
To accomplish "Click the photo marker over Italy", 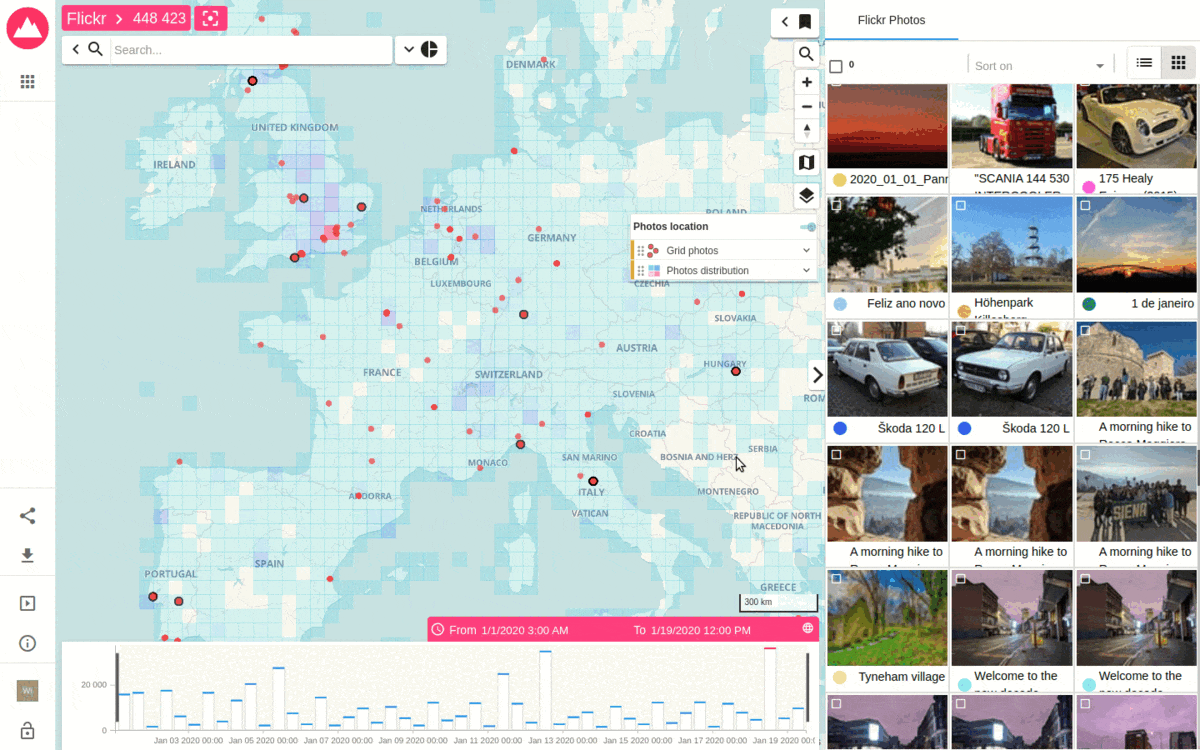I will pos(593,481).
